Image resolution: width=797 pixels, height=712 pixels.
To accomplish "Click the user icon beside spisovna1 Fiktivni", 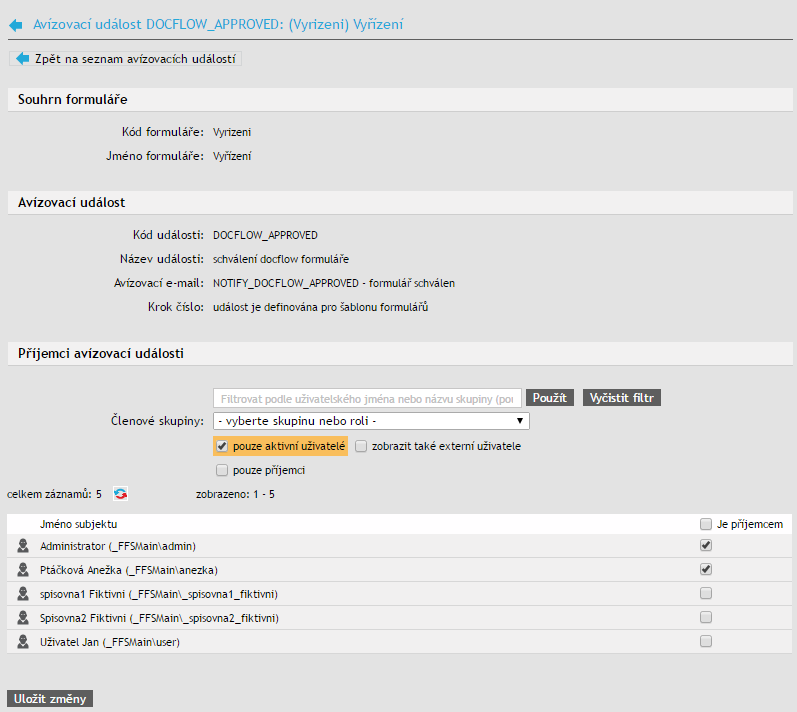I will 23,594.
